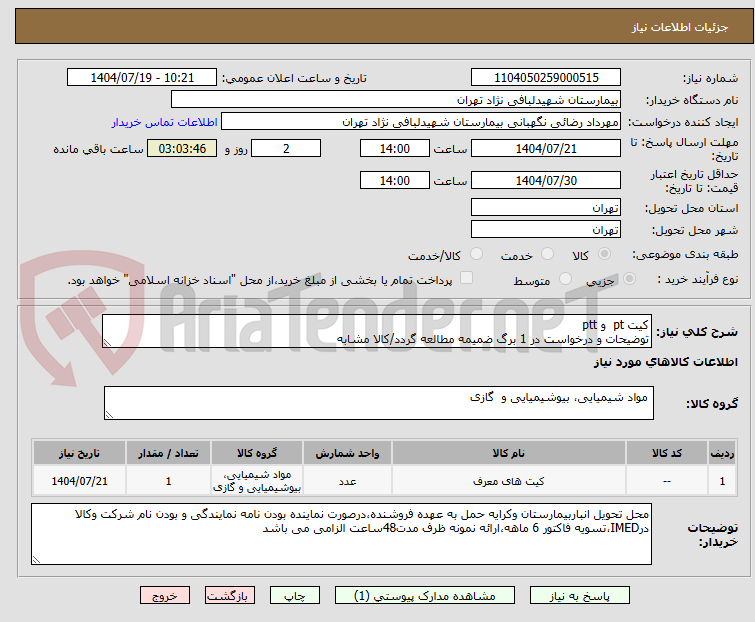755x622 pixels.
Task: Select the cell کیت های معرف
Action: point(508,481)
